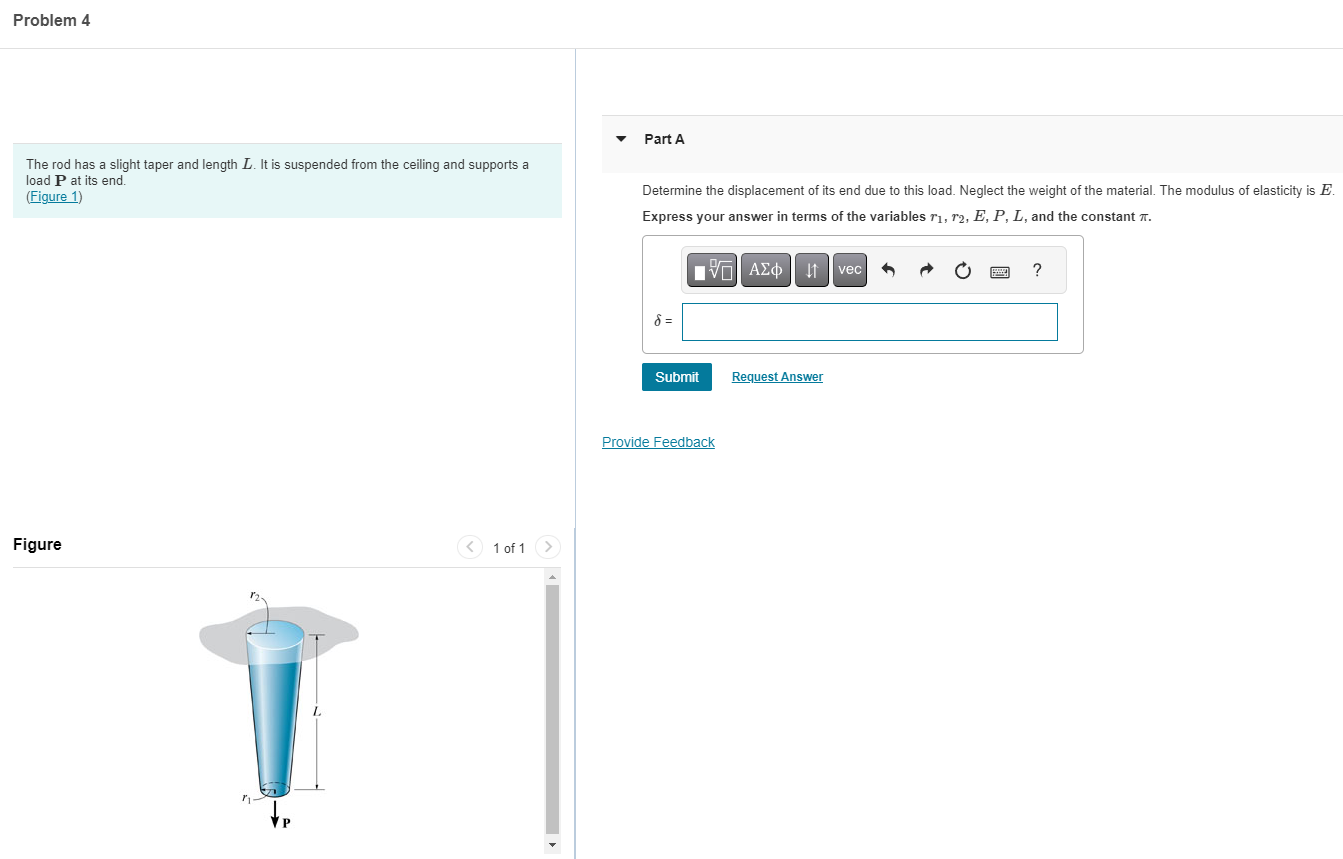
Task: Reset the answer field
Action: (x=962, y=269)
